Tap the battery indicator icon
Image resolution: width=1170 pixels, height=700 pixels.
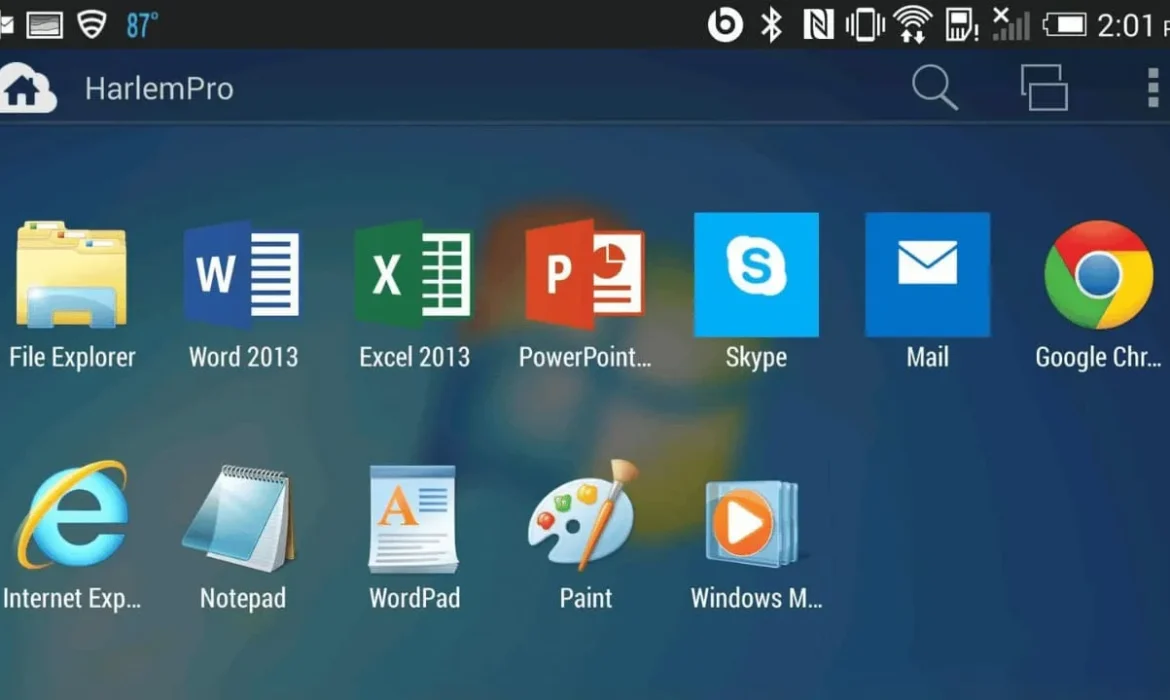1064,25
